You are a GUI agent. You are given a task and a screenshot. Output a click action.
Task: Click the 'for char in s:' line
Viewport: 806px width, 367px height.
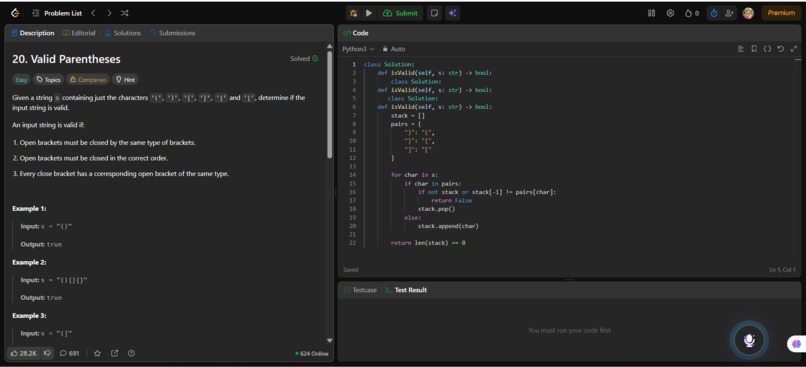tap(414, 175)
